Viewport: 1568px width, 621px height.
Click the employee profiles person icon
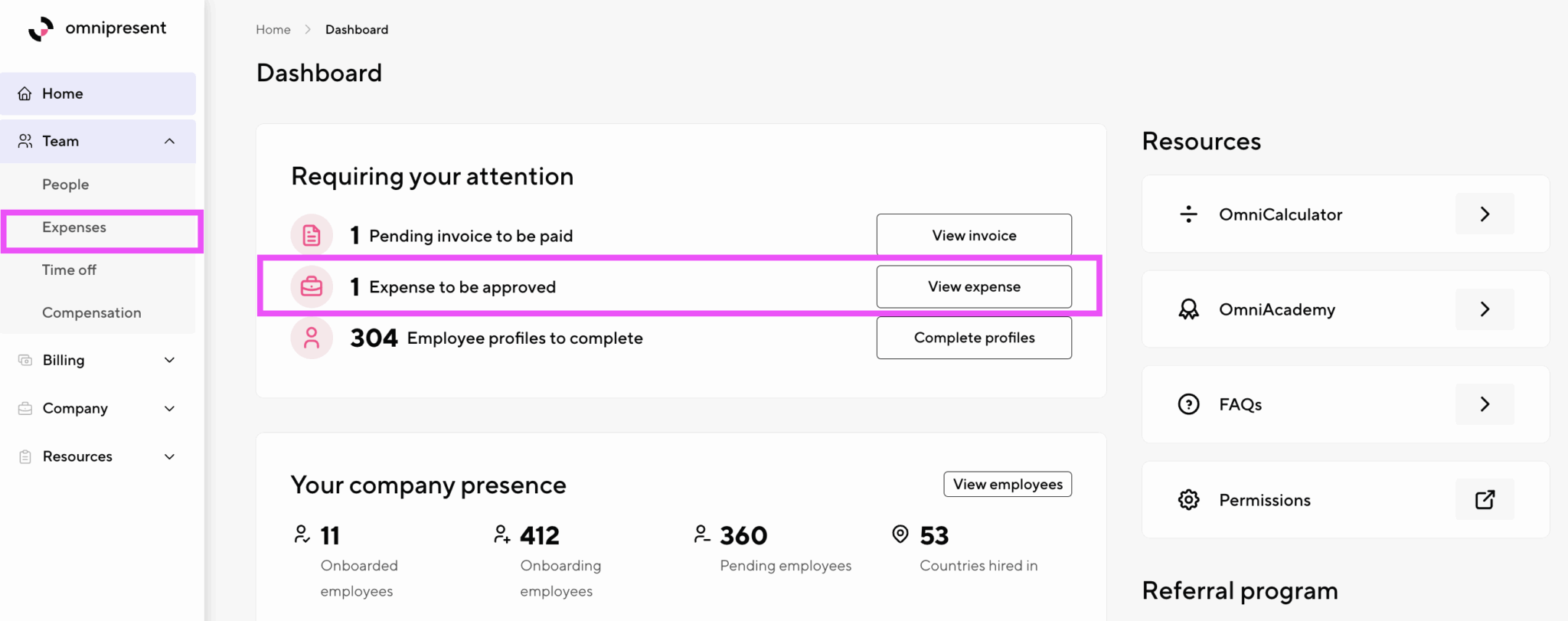(x=312, y=338)
